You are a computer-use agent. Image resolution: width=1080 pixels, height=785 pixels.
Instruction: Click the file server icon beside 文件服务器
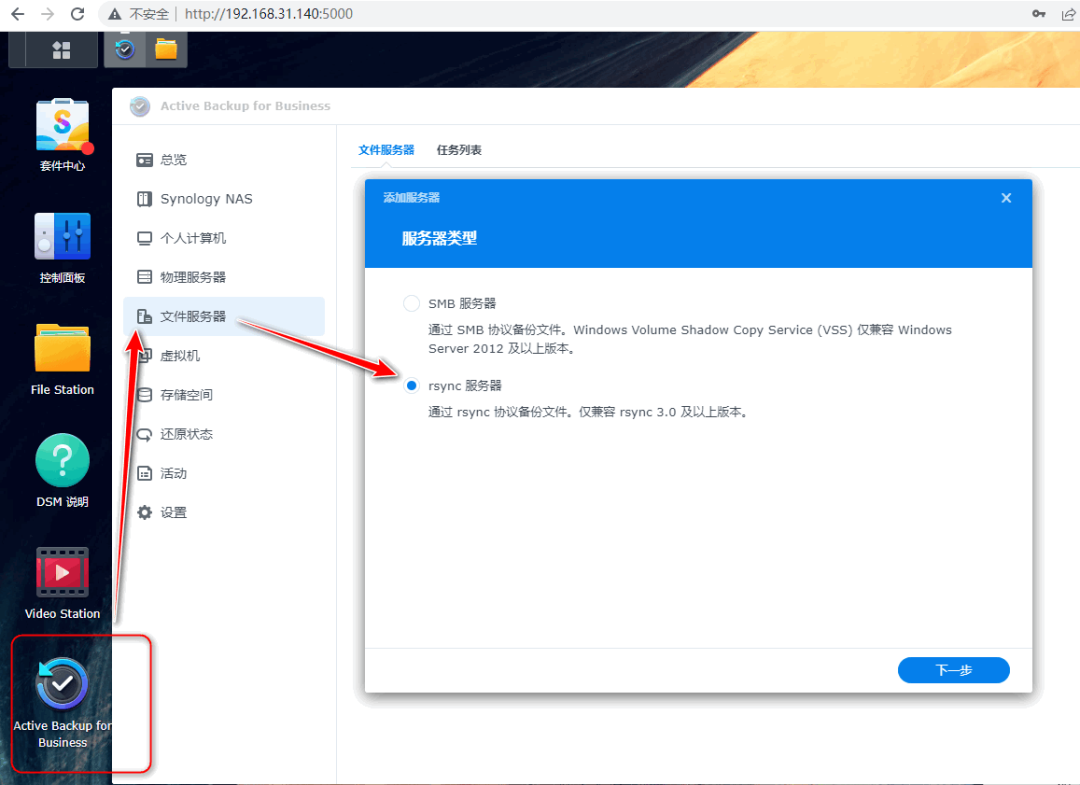pos(145,316)
